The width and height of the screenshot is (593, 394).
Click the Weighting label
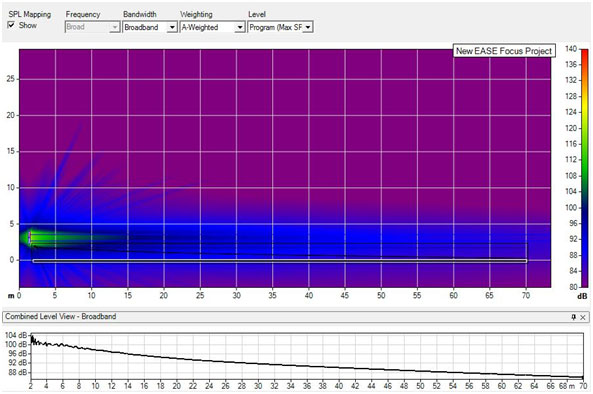tap(196, 14)
